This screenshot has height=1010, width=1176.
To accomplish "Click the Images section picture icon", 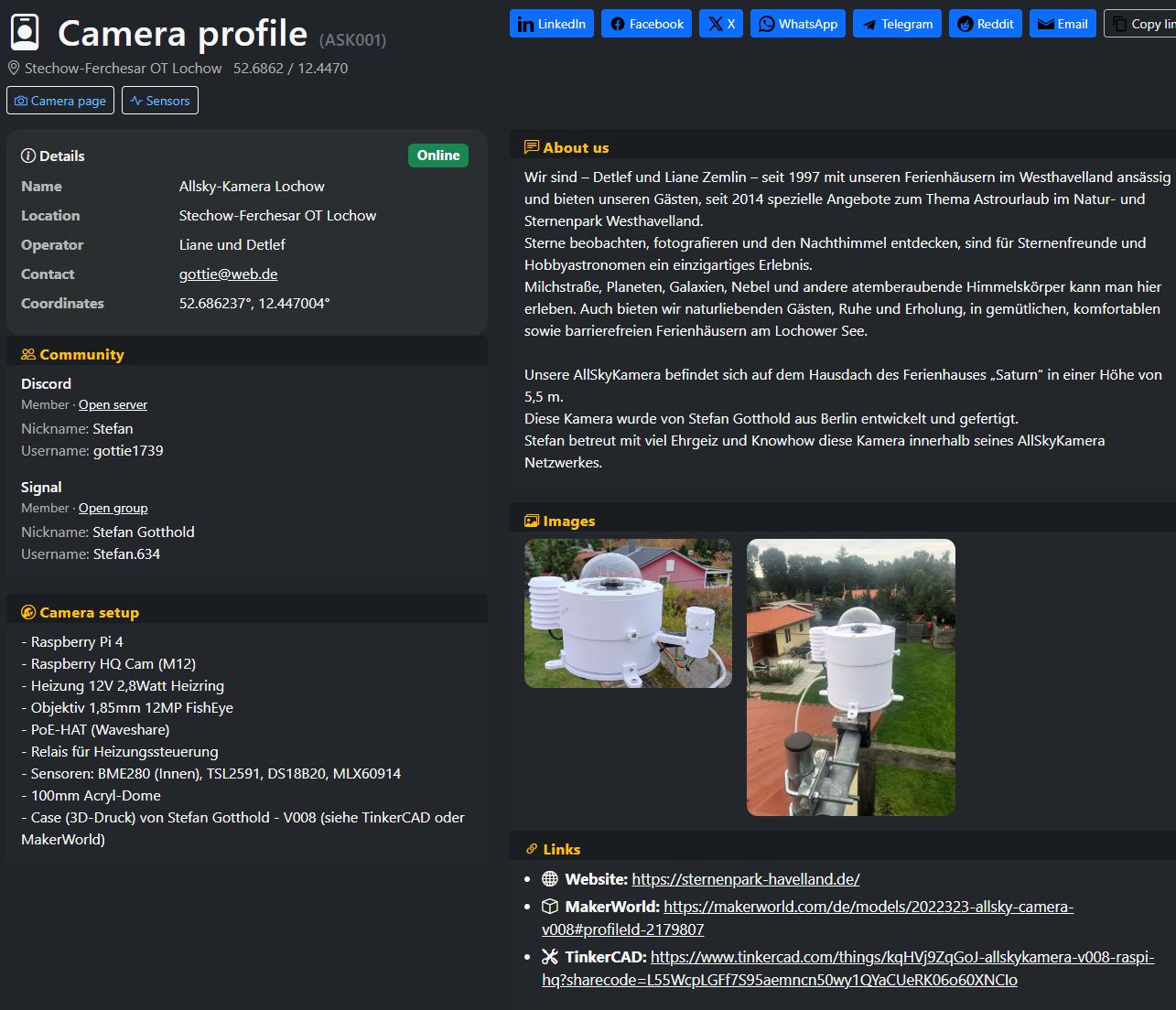I will coord(534,520).
